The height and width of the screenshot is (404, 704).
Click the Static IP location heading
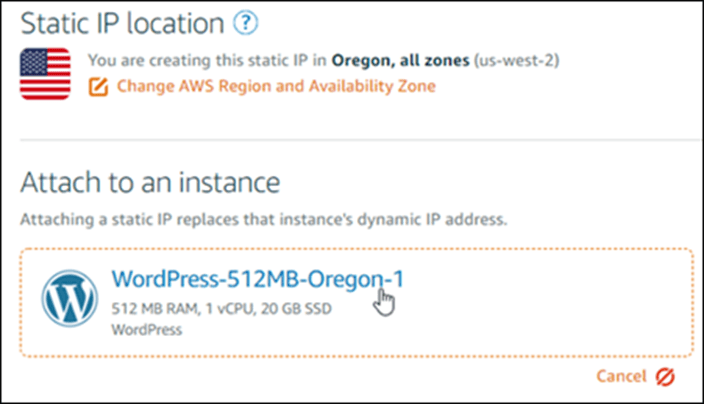(122, 21)
